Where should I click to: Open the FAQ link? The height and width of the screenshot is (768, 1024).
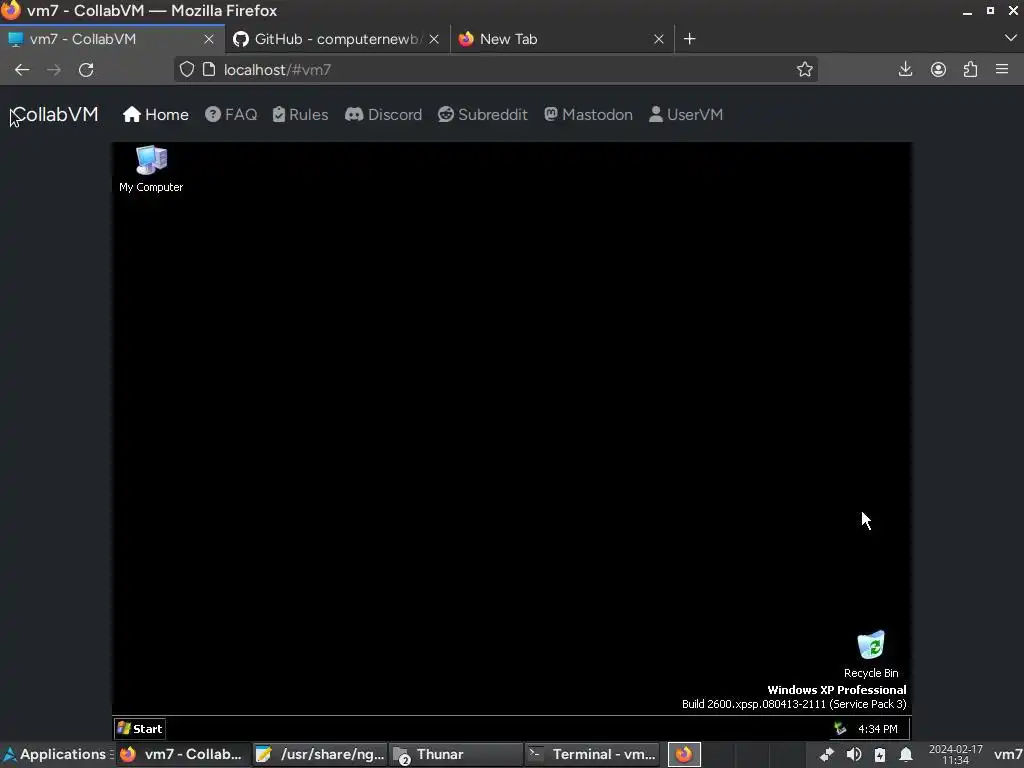click(x=231, y=115)
